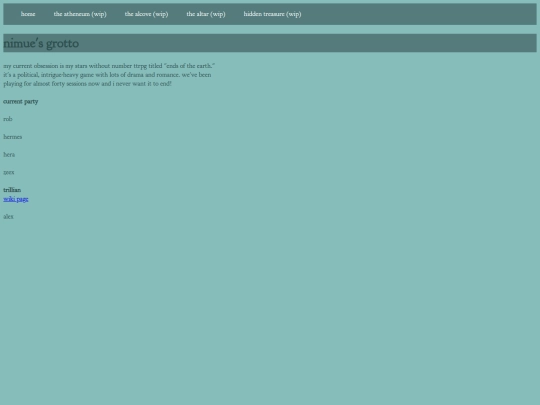
Task: Follow the wiki page link under trillian
Action: click(x=16, y=199)
